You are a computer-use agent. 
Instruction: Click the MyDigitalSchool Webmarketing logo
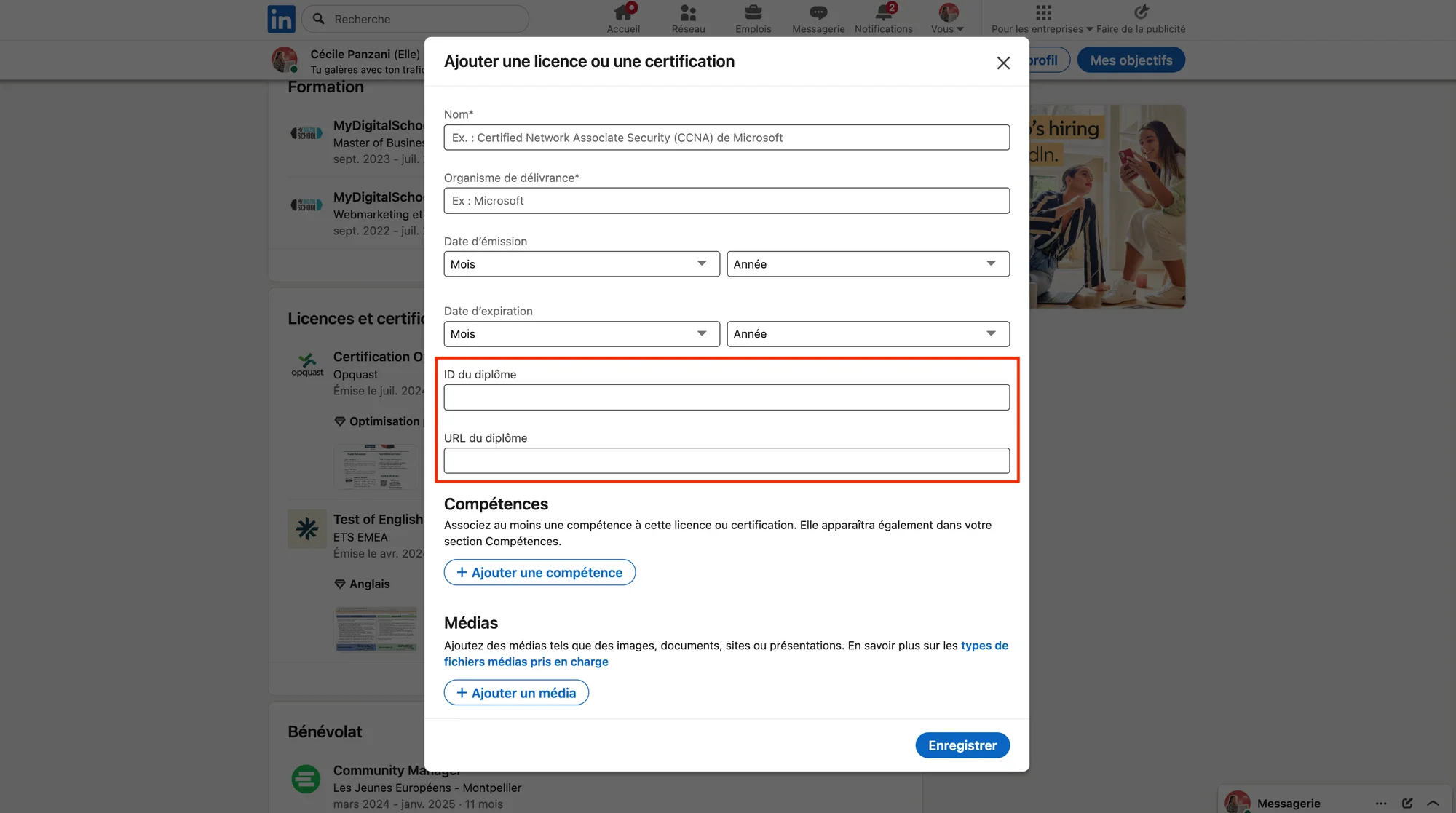[306, 205]
